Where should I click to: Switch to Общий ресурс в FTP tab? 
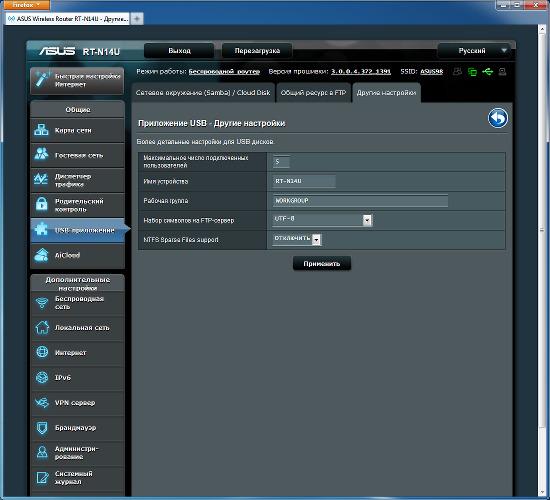[x=313, y=93]
